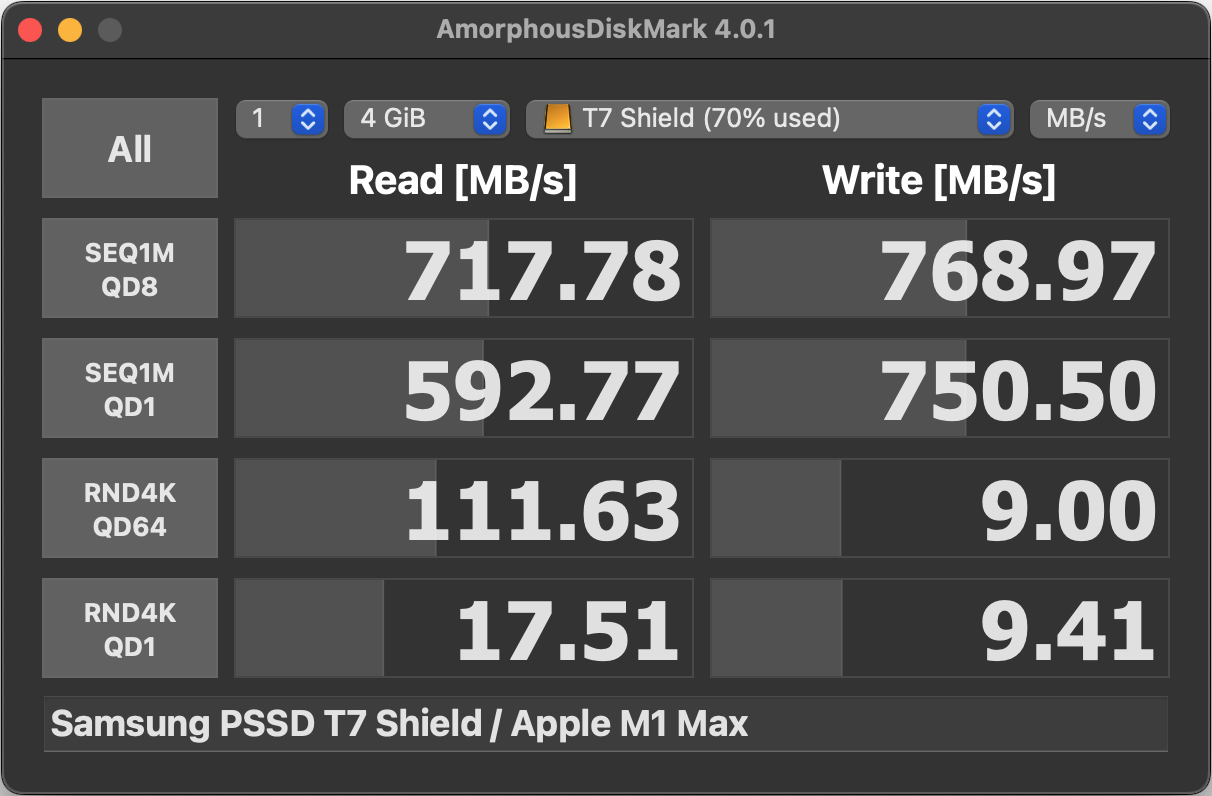Screen dimensions: 1212x796
Task: Open the MB/s unit dropdown
Action: pyautogui.click(x=1099, y=119)
